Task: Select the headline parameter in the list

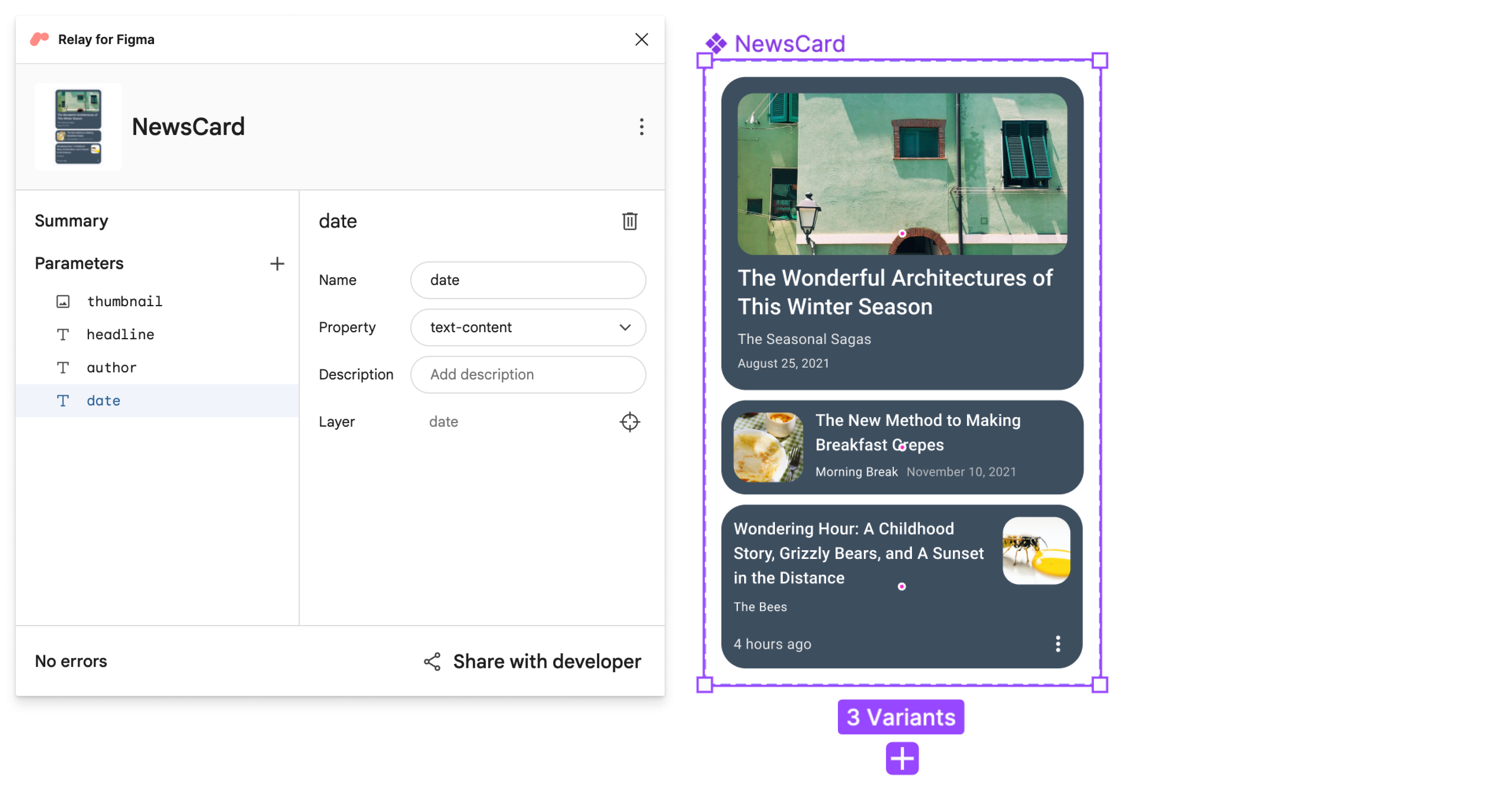Action: 120,334
